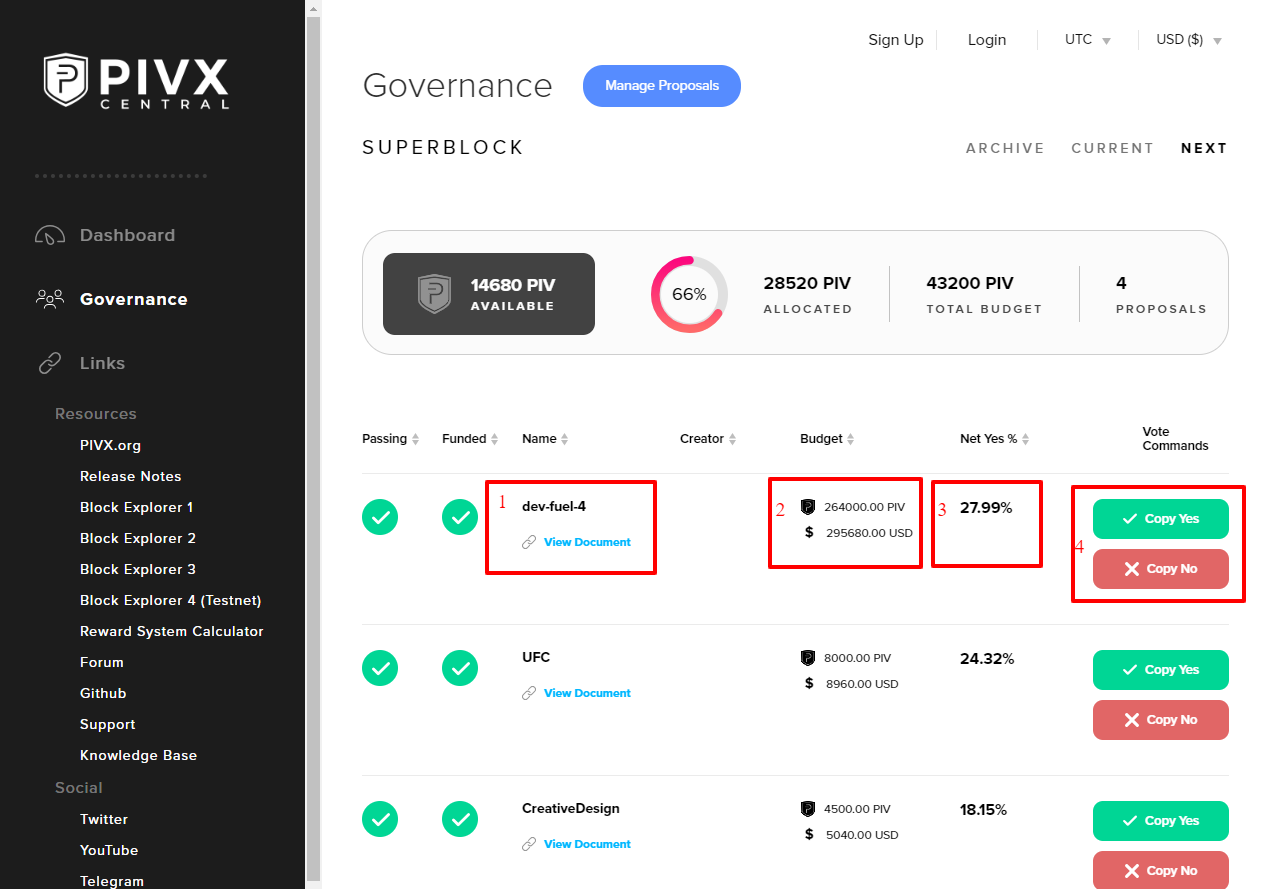Click the green Funded checkmark for dev-fuel-4
Image resolution: width=1269 pixels, height=889 pixels.
[460, 517]
